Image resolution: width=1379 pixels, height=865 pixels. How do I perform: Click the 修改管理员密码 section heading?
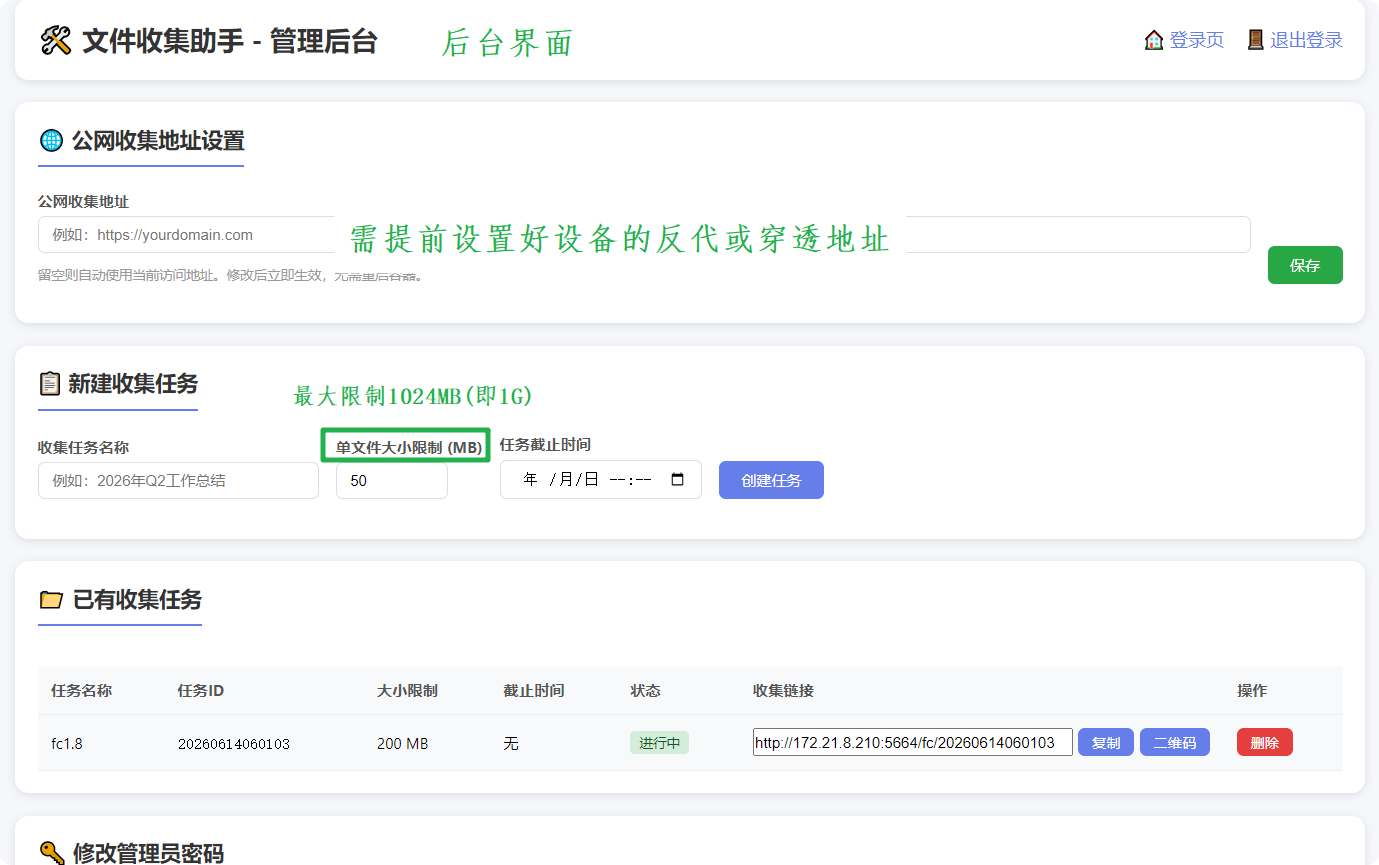(148, 853)
